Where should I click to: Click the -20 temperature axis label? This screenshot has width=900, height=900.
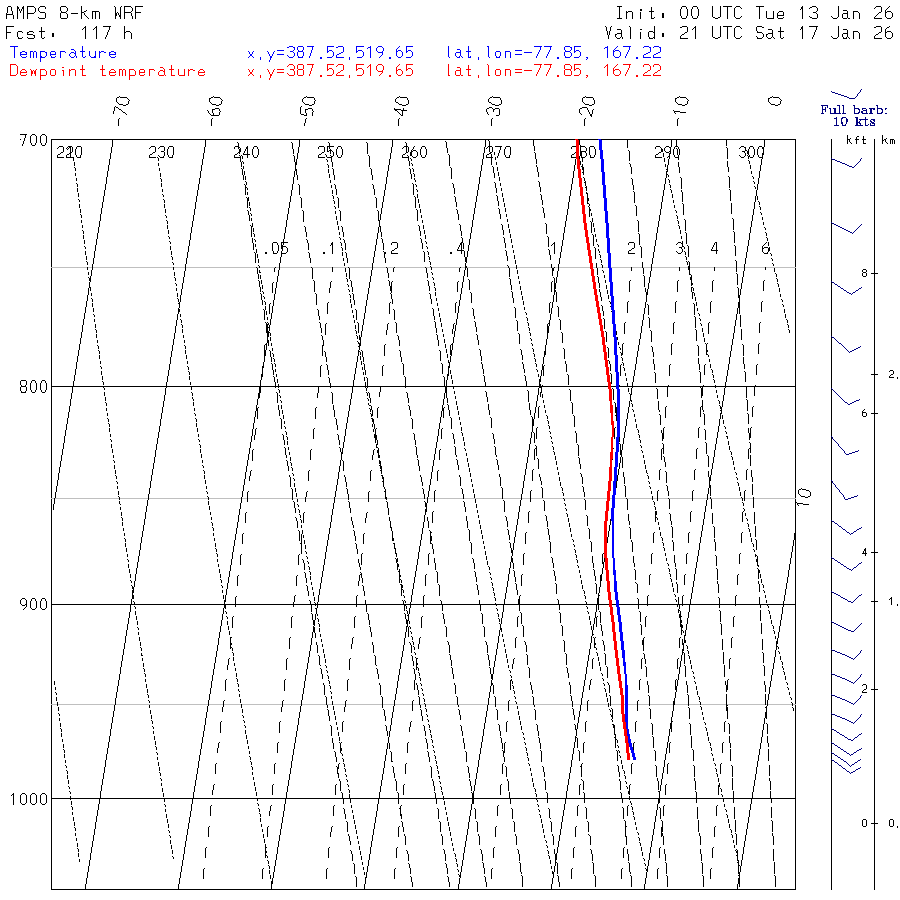pos(588,111)
